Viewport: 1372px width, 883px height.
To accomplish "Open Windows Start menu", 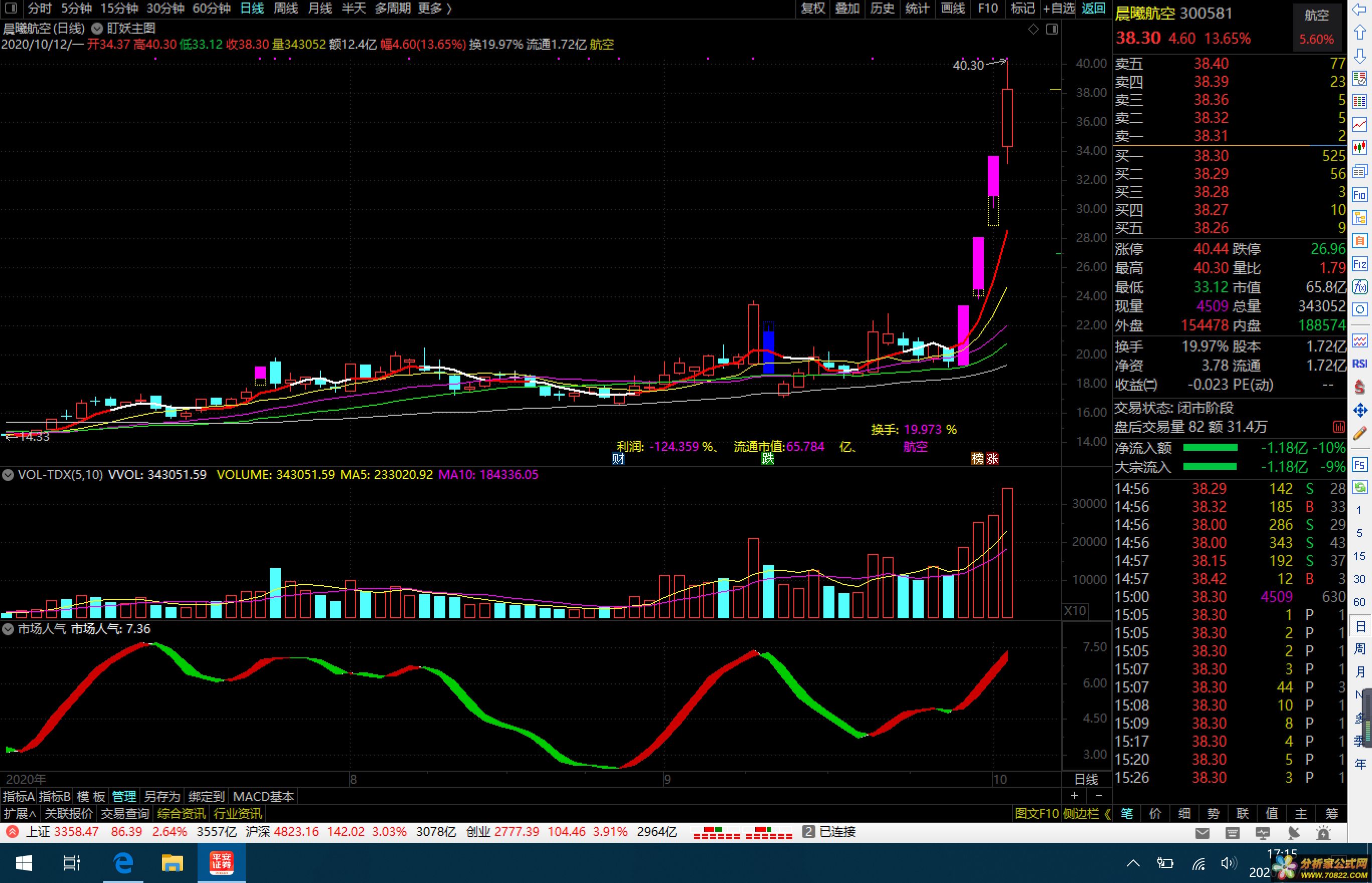I will click(24, 862).
